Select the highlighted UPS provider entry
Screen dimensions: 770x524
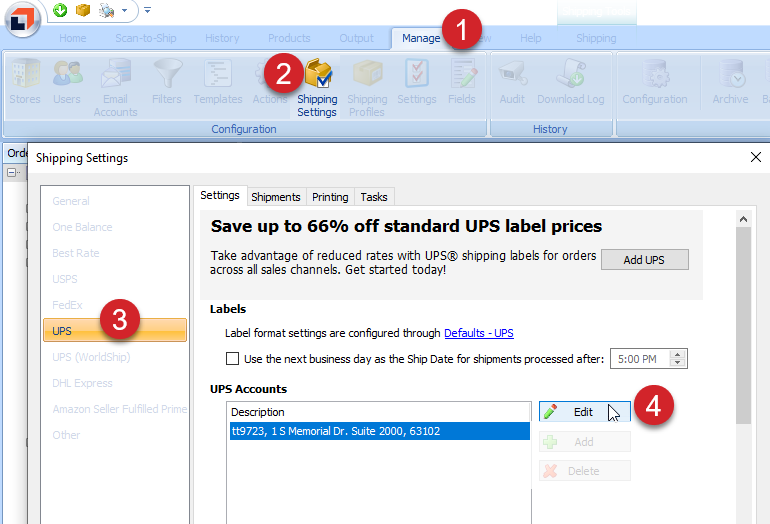pyautogui.click(x=114, y=331)
